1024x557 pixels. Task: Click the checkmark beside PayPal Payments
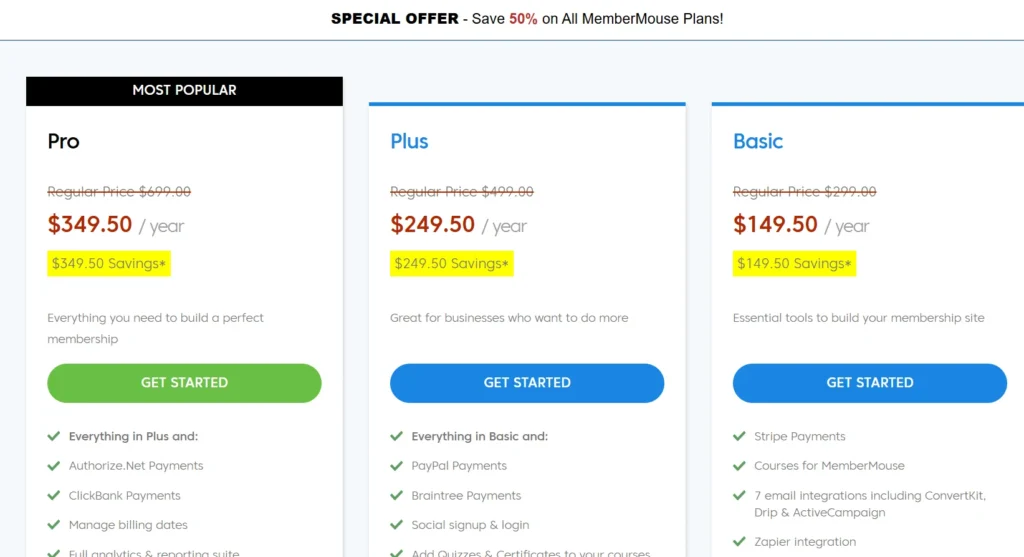pos(396,466)
